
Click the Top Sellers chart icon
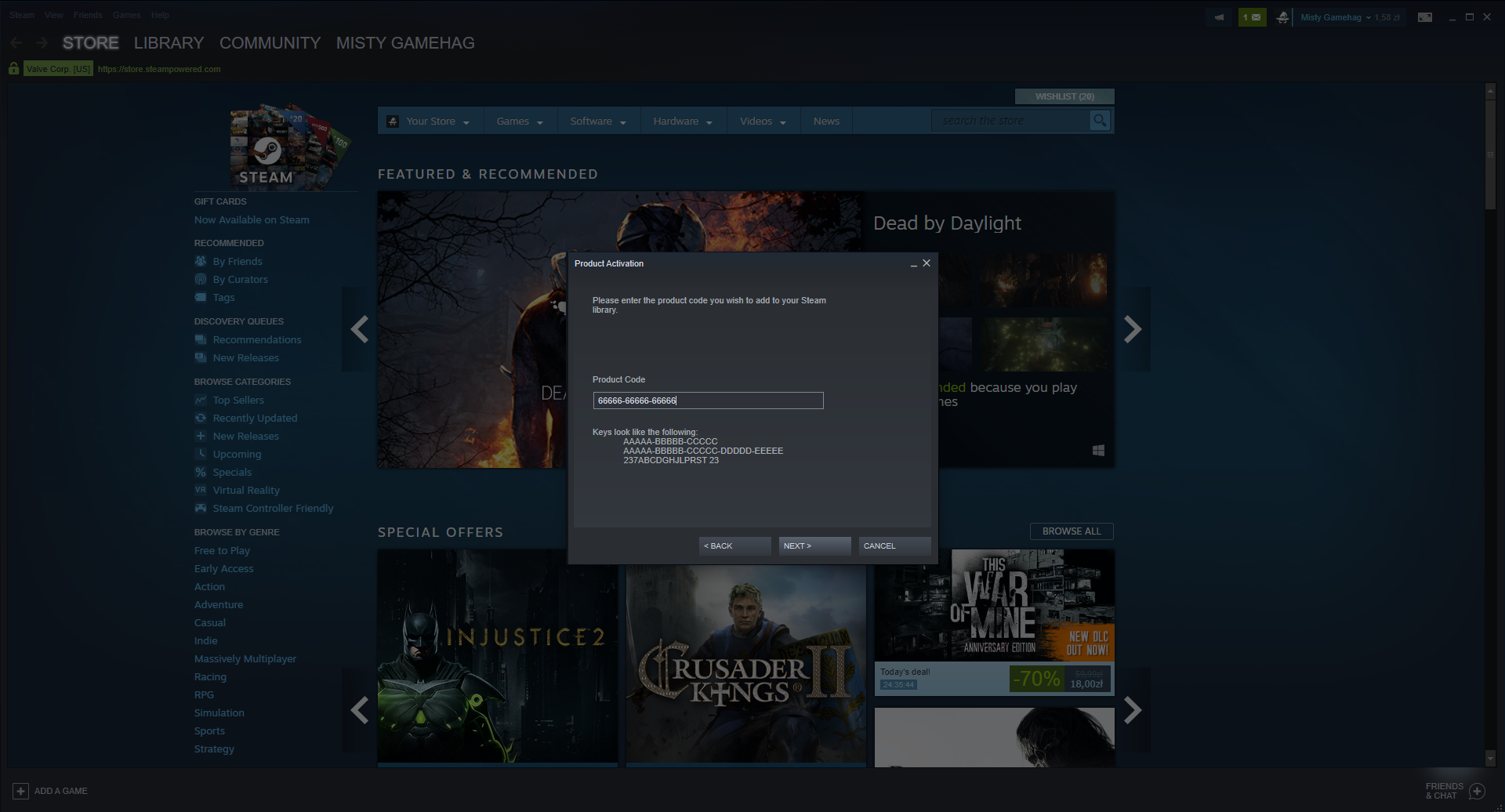click(x=201, y=400)
